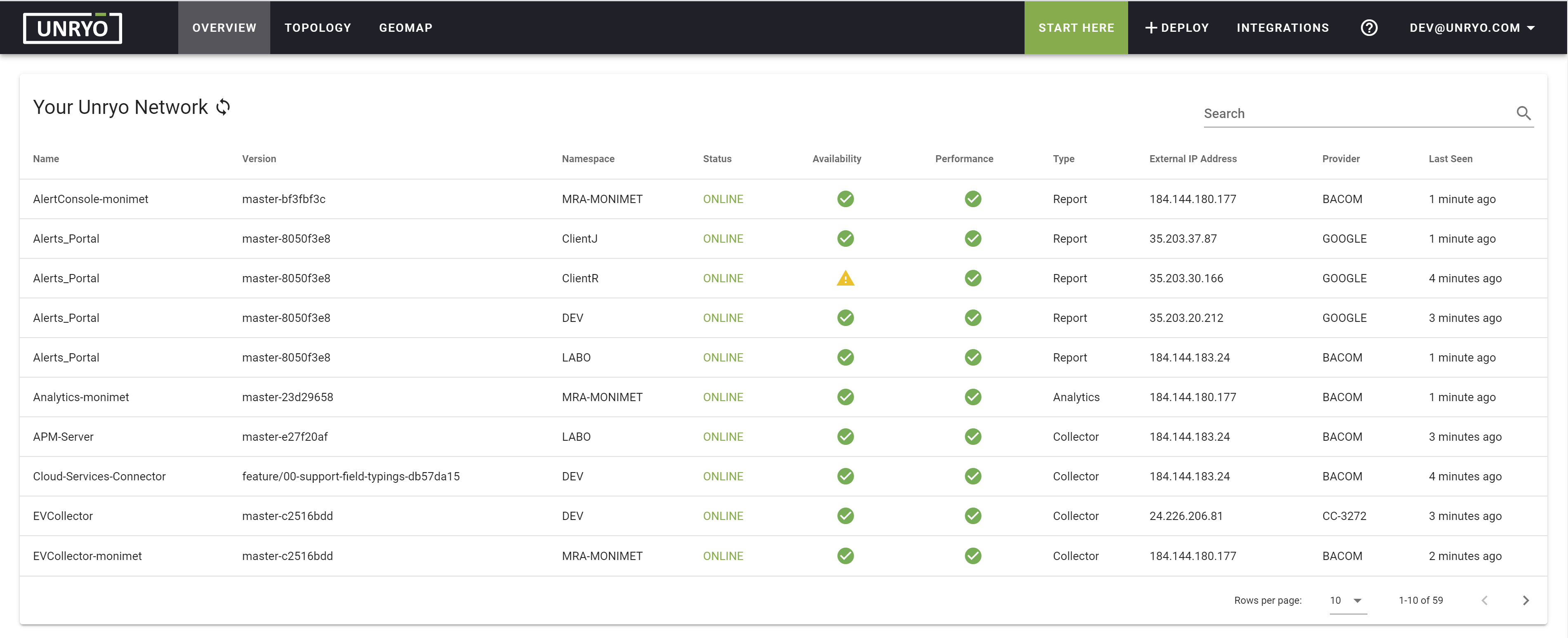Click version feature/00-support-field-typings-db57da15

[x=351, y=476]
